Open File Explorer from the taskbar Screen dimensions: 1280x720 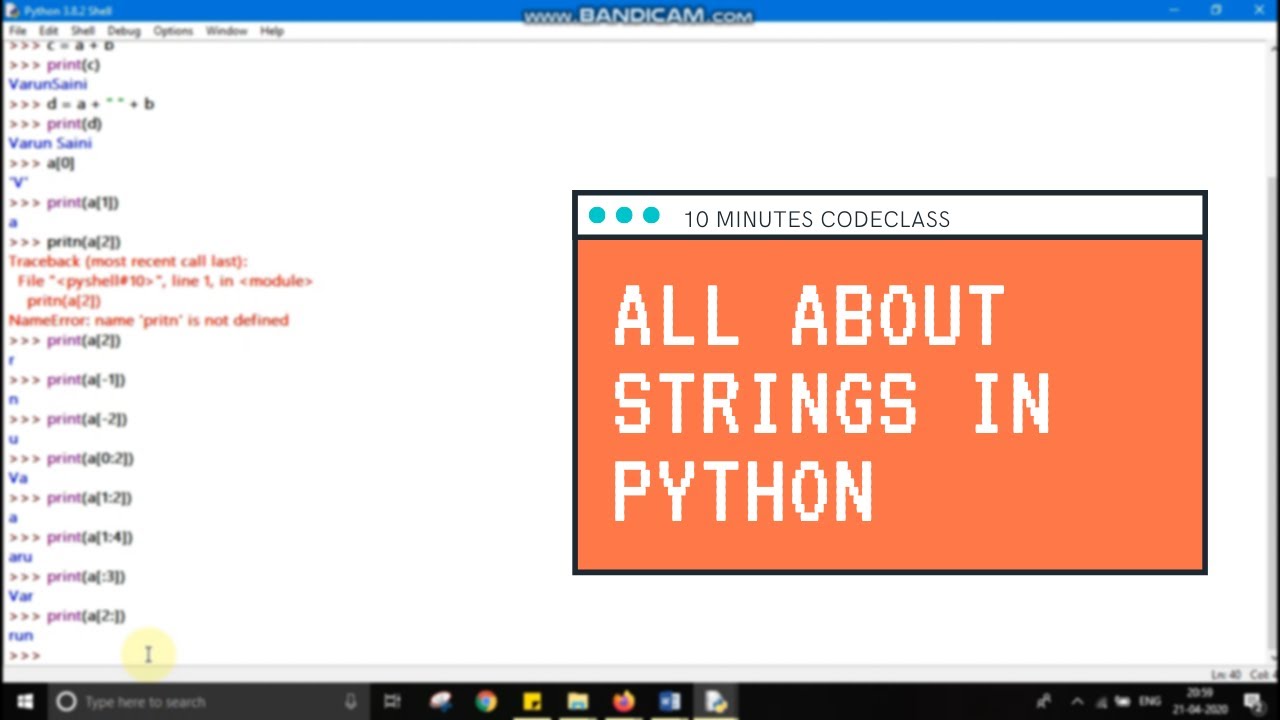pyautogui.click(x=577, y=702)
